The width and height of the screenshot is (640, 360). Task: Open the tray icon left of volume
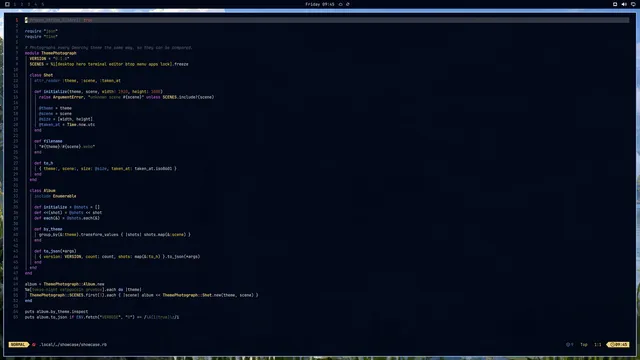click(615, 4)
